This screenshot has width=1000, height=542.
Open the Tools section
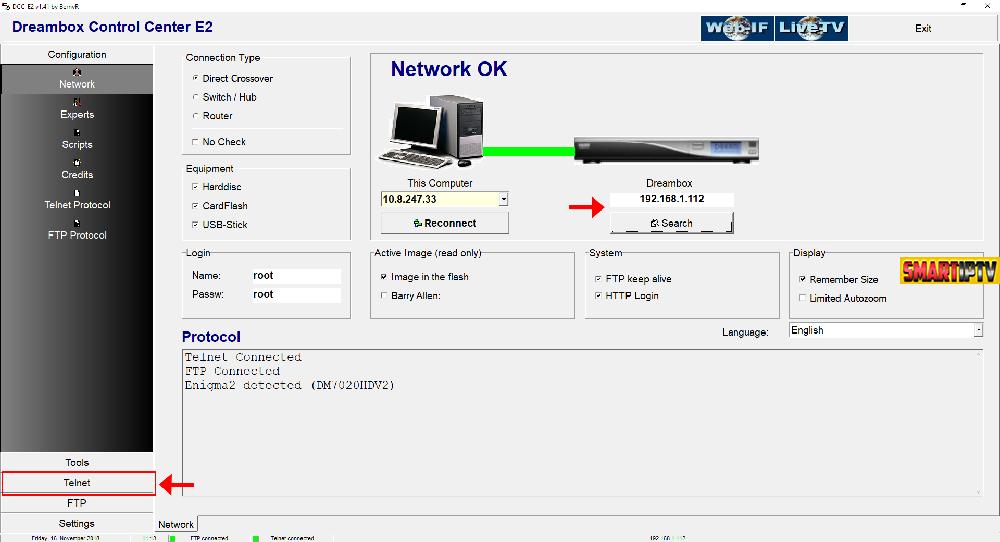pos(77,462)
